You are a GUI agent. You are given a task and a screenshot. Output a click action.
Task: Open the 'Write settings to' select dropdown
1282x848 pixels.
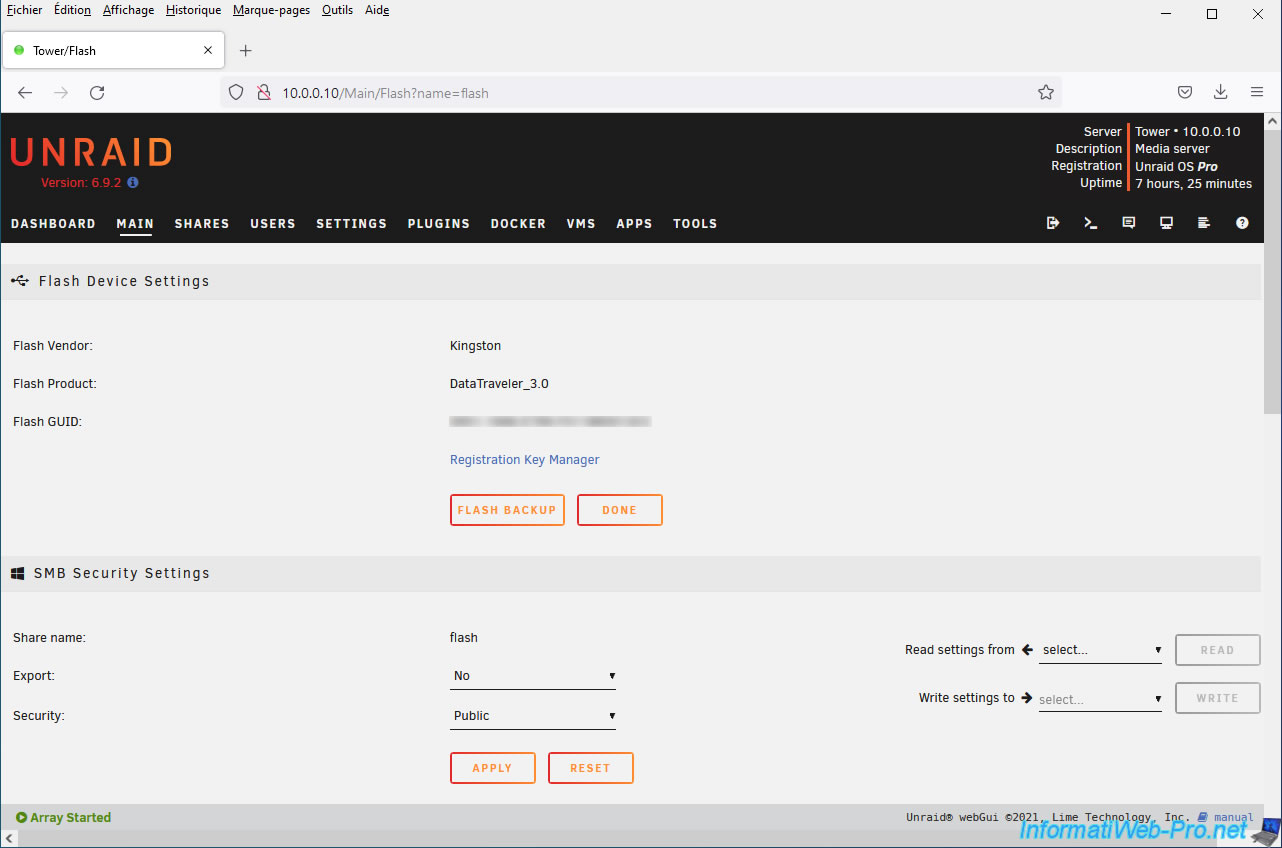coord(1100,699)
